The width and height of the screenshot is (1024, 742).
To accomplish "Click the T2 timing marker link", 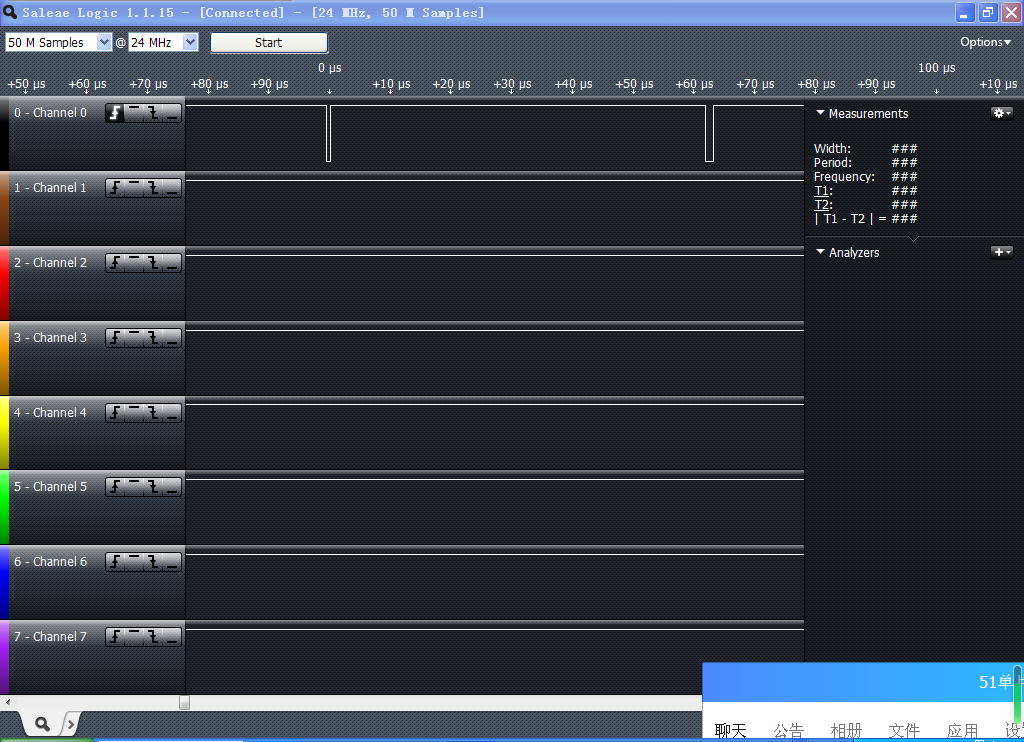I will coord(822,204).
